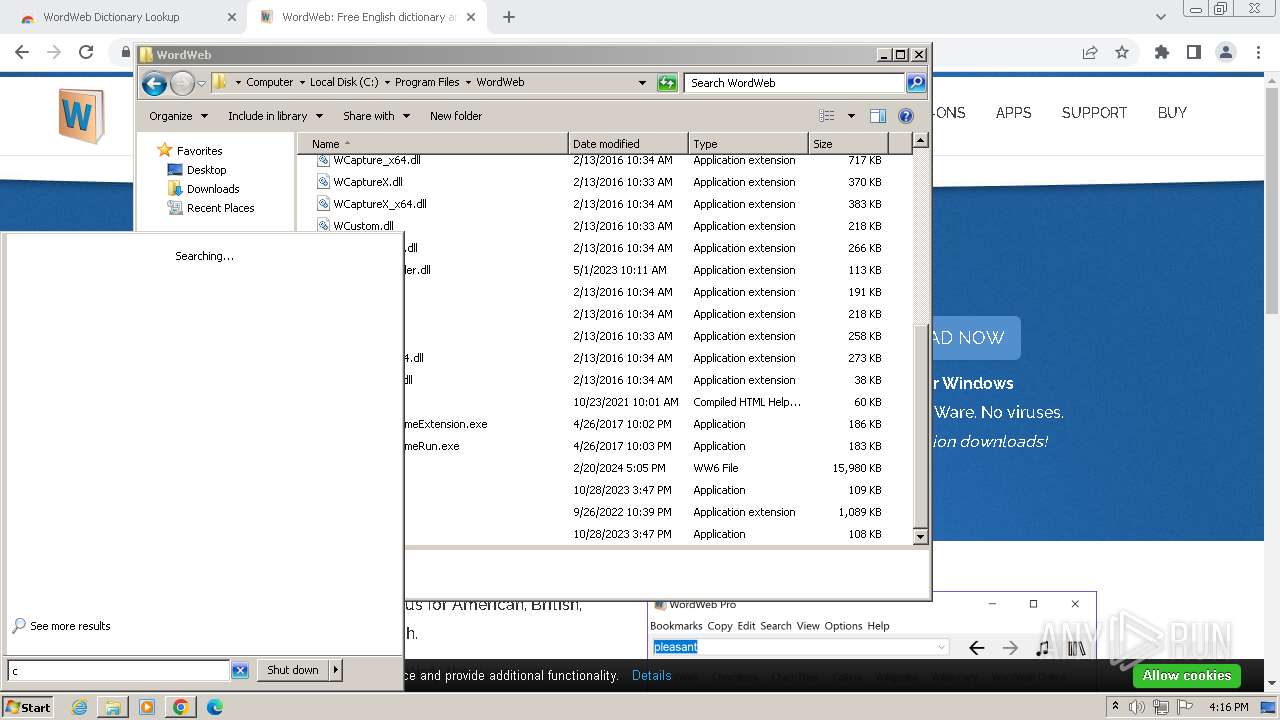Click the file list scroll up arrow
This screenshot has height=720, width=1280.
click(x=921, y=141)
